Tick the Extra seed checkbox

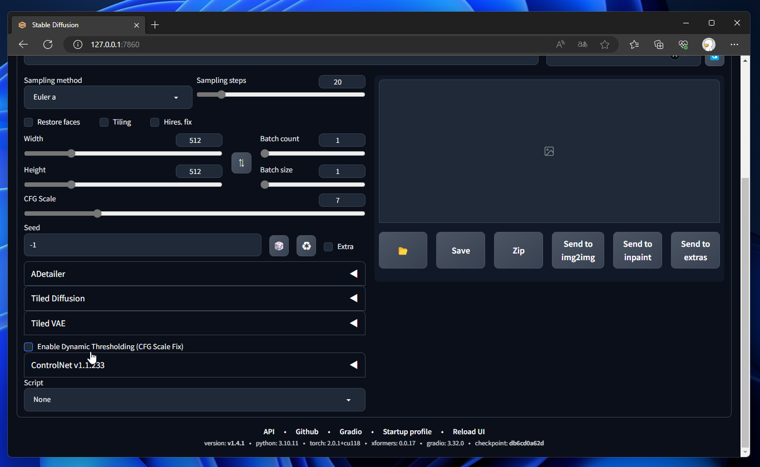328,246
